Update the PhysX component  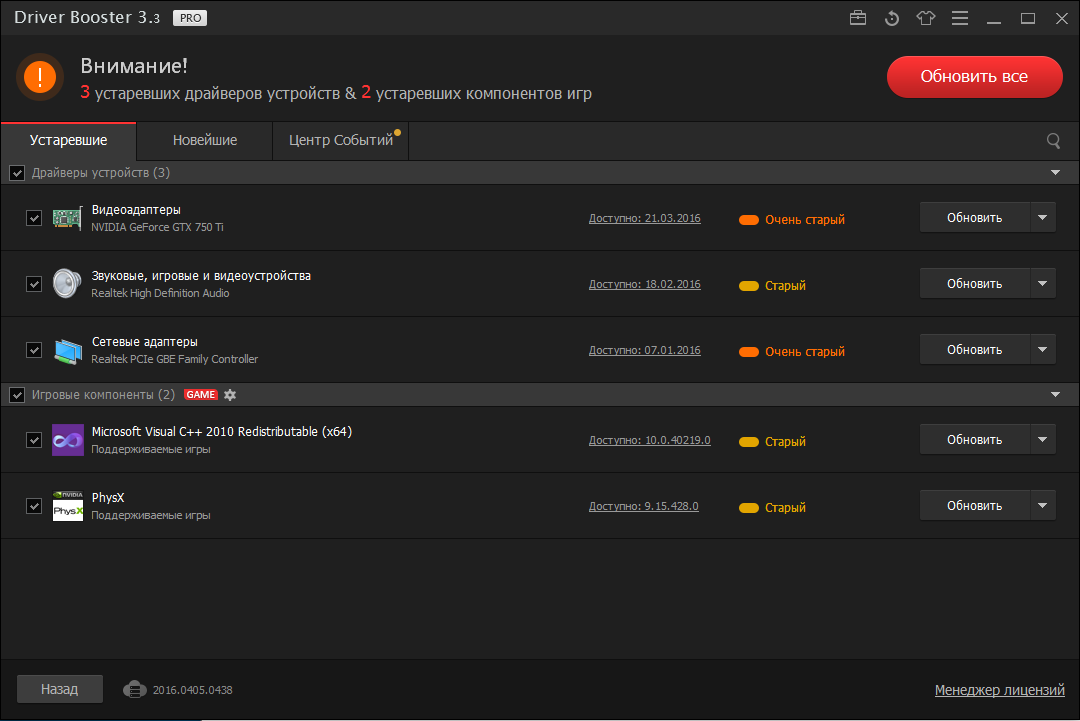975,505
